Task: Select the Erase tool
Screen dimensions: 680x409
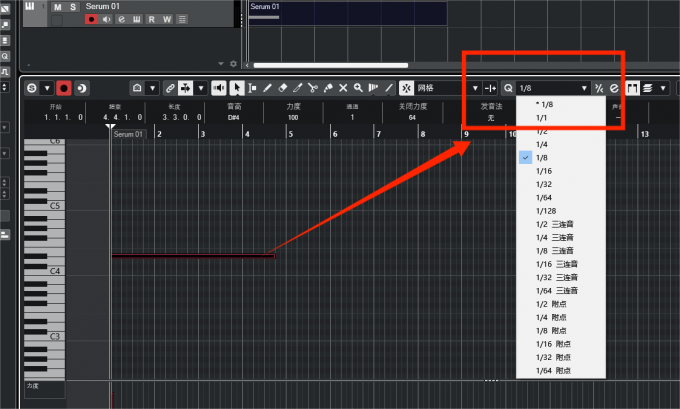Action: (282, 88)
